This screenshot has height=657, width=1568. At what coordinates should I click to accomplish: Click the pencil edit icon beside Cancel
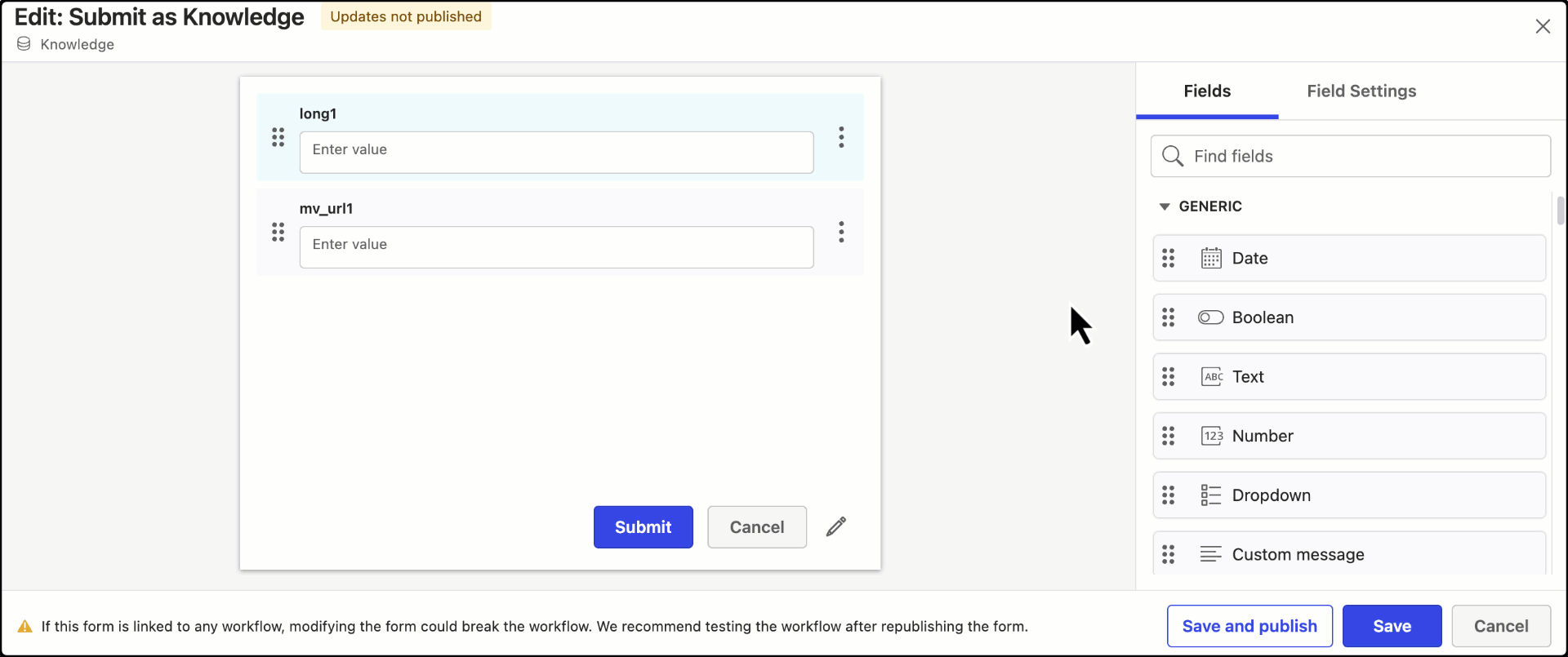tap(835, 526)
